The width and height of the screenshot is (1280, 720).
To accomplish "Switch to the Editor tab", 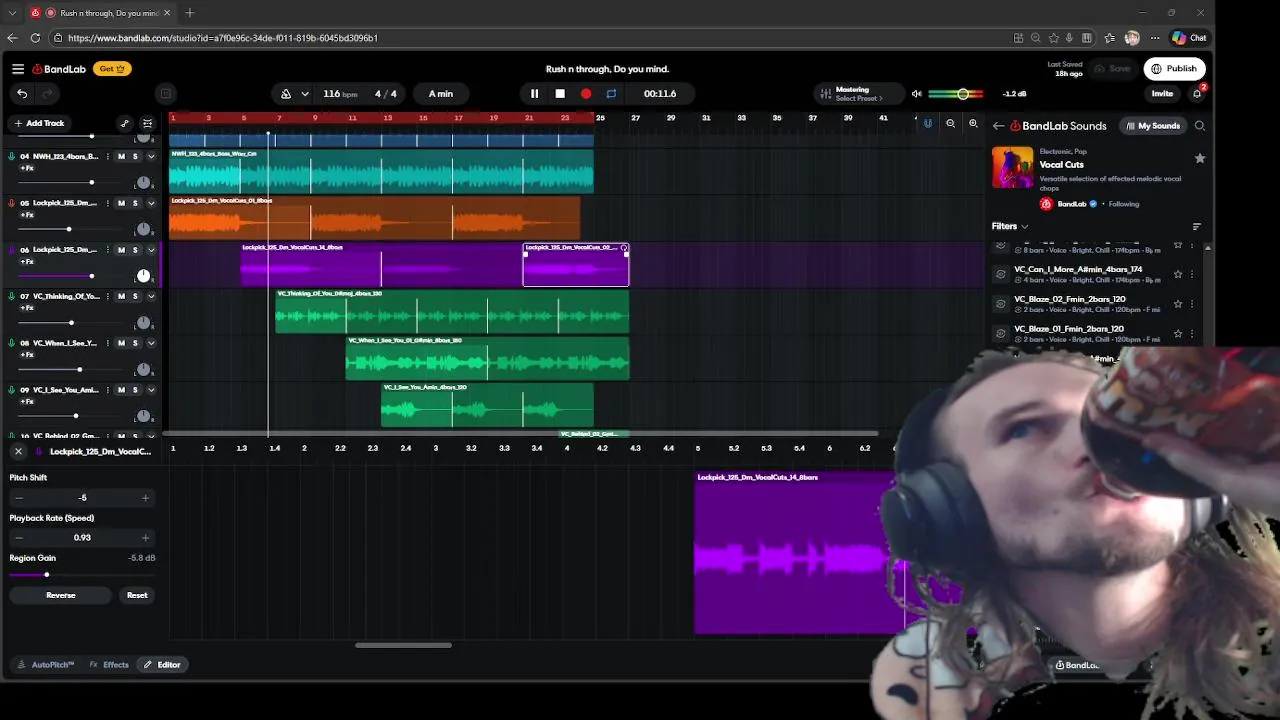I will (162, 665).
